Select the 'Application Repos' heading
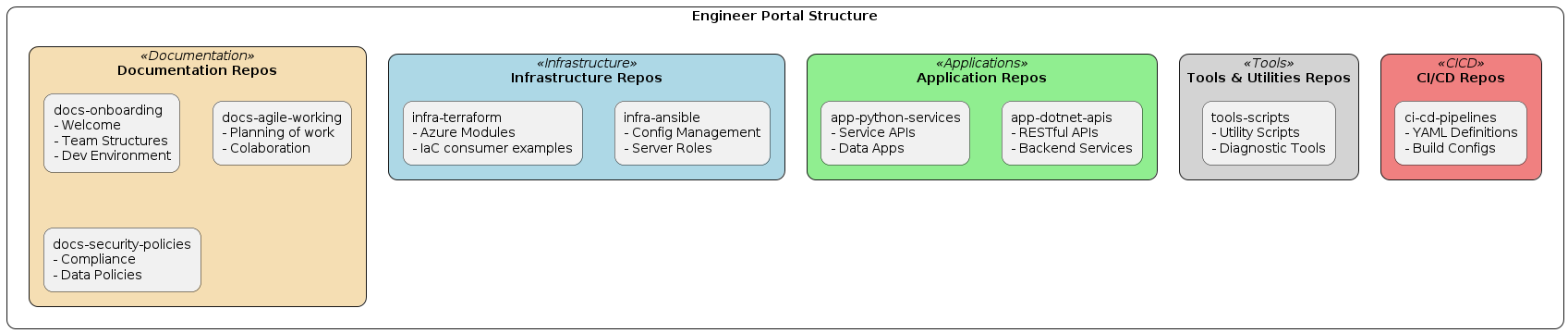 [981, 78]
